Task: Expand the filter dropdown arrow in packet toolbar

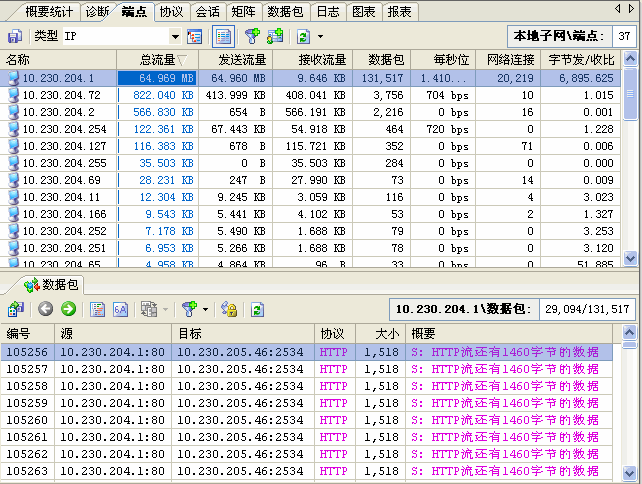Action: (205, 309)
